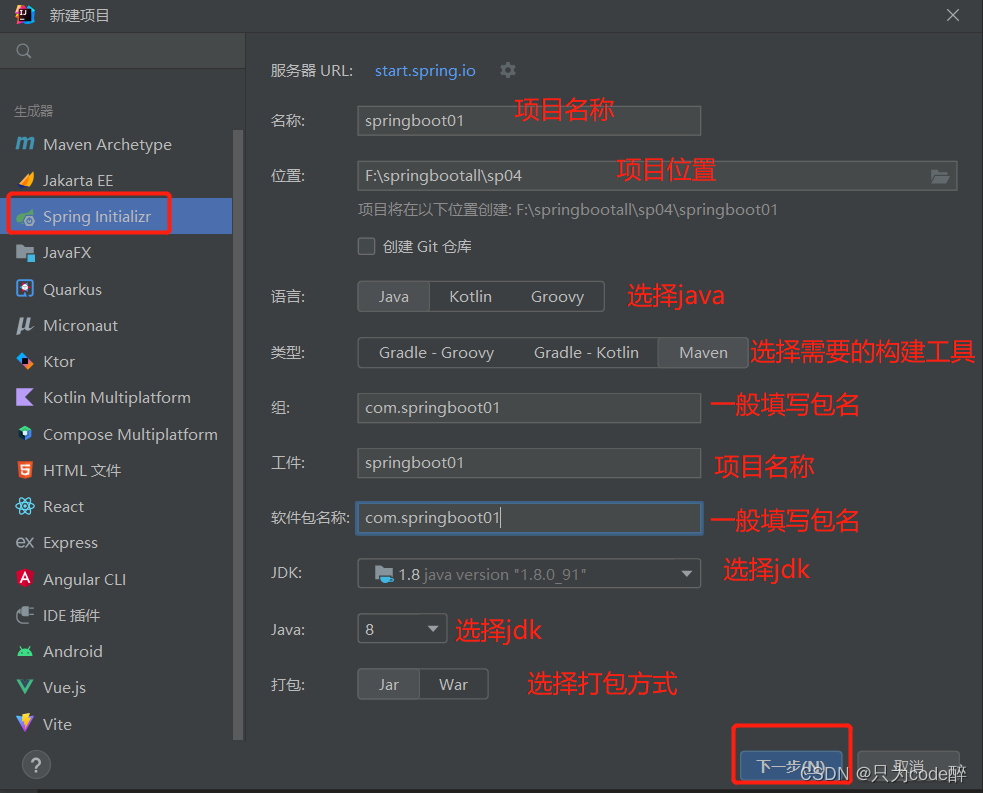Click the HTML5 file icon

pyautogui.click(x=25, y=470)
